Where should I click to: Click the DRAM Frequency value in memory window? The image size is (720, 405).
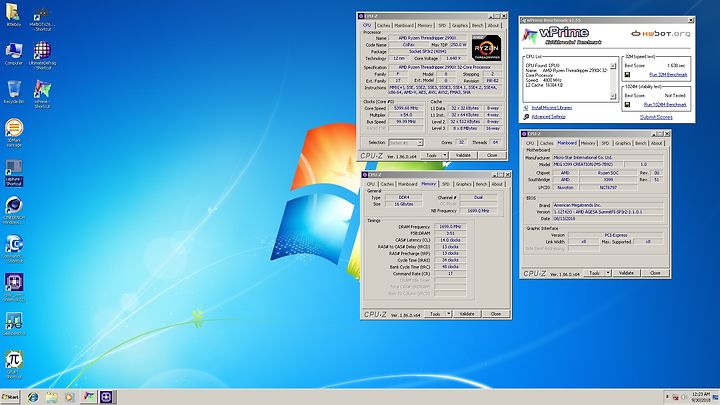[450, 226]
